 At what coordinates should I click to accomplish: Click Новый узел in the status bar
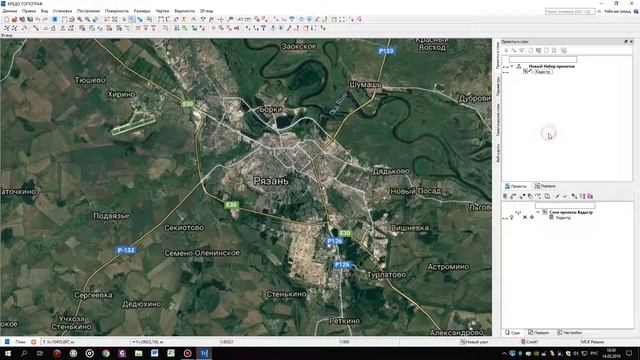[x=475, y=342]
